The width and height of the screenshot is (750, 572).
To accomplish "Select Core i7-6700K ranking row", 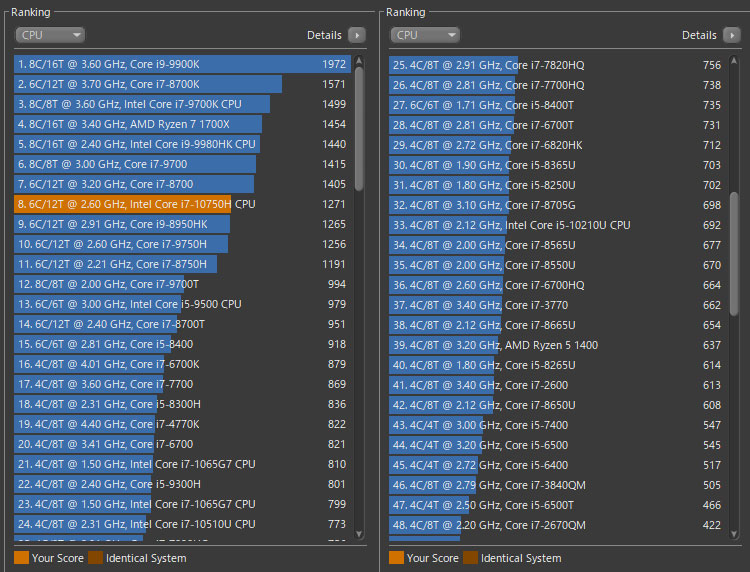I will 183,364.
